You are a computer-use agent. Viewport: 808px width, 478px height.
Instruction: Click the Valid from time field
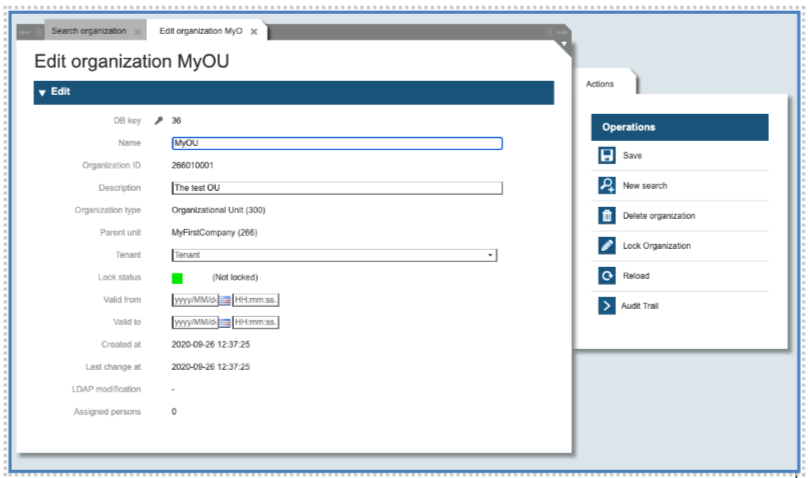click(x=256, y=300)
